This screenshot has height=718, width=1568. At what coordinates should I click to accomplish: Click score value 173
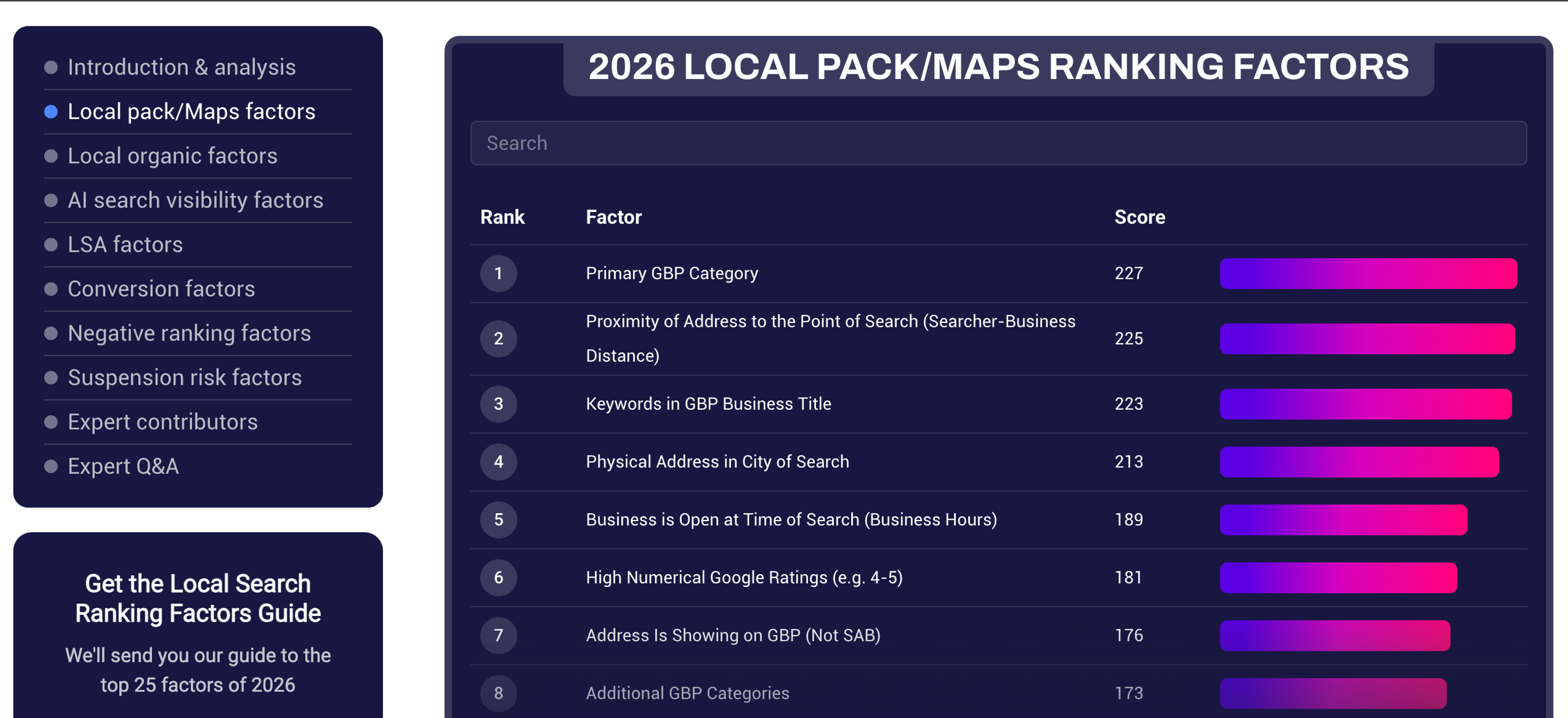click(1129, 693)
